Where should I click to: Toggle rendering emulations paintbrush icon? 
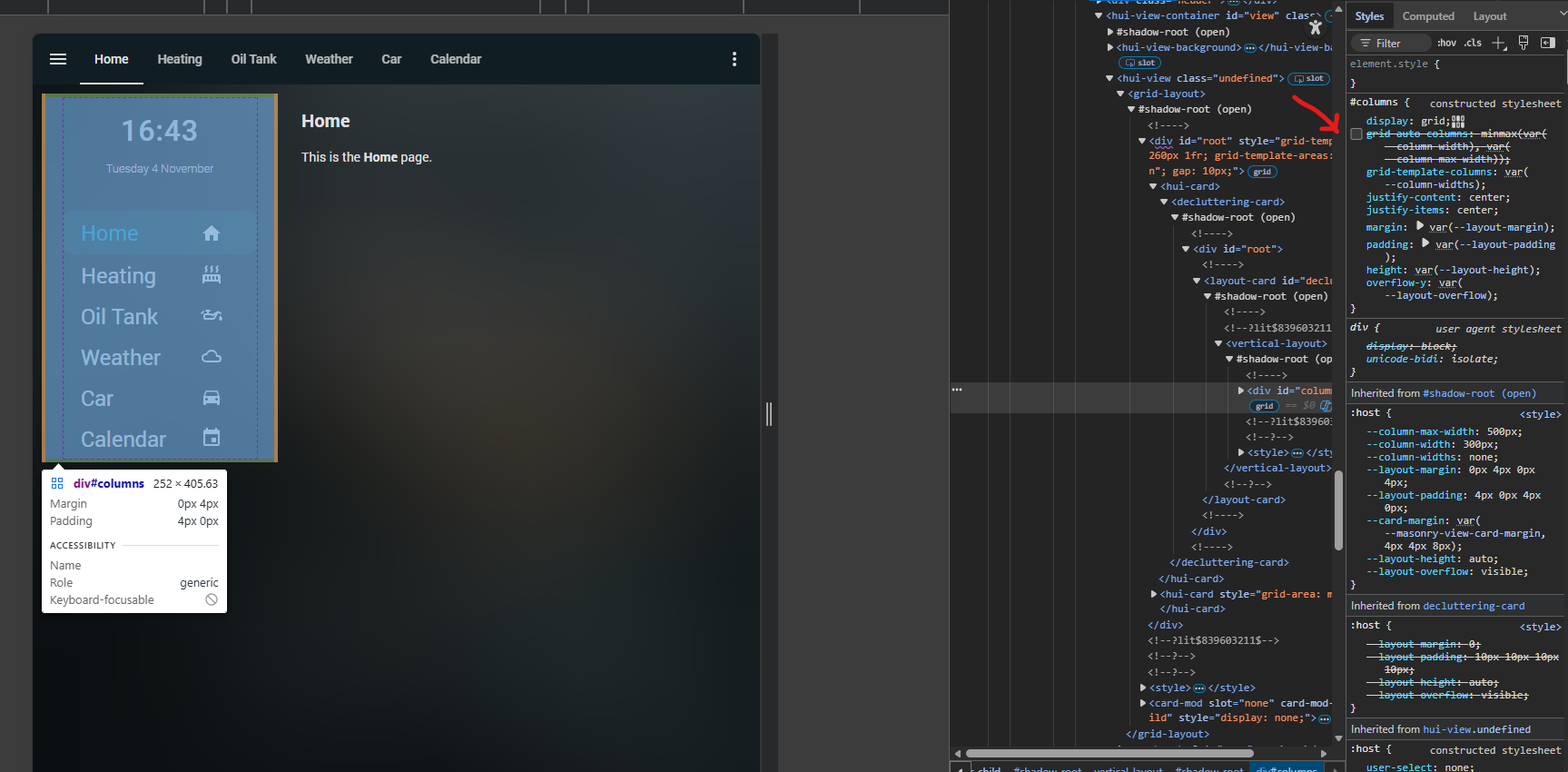[x=1524, y=43]
